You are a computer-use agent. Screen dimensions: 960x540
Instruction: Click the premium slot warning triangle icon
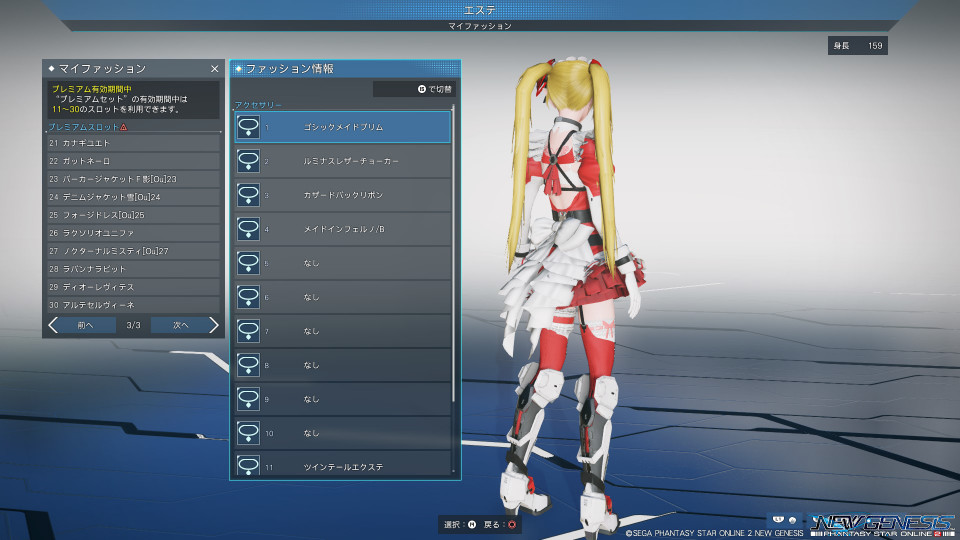tap(124, 127)
